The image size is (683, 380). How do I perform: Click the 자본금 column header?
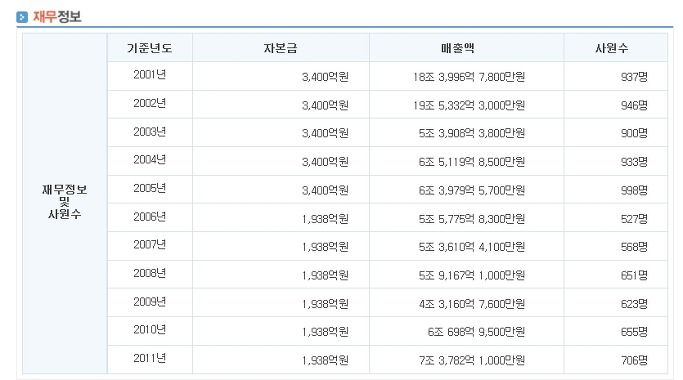point(281,48)
